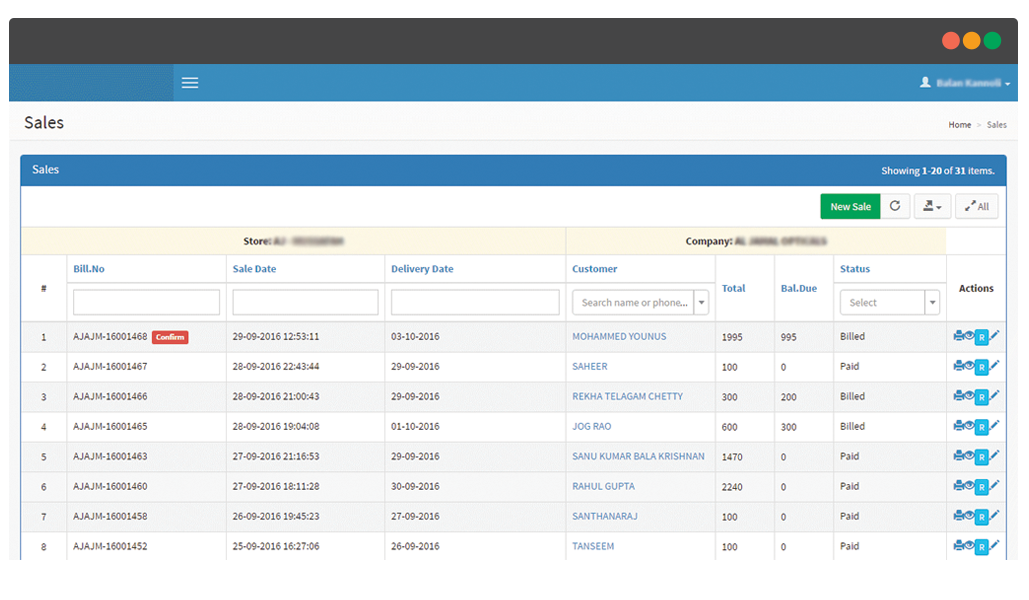
Task: Click the R icon for RAHUL GUPTA
Action: pos(981,487)
